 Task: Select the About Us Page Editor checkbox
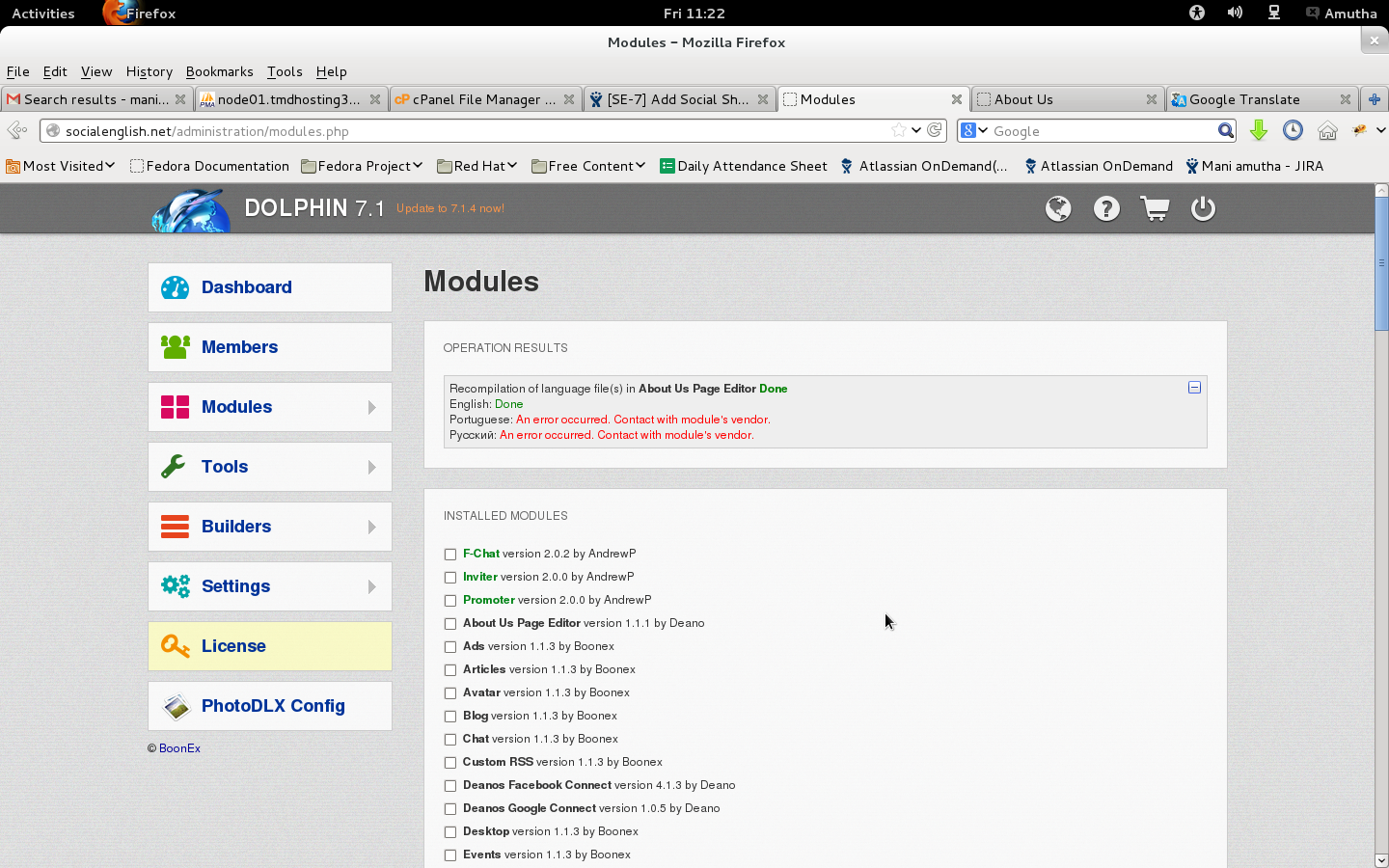pyautogui.click(x=450, y=624)
